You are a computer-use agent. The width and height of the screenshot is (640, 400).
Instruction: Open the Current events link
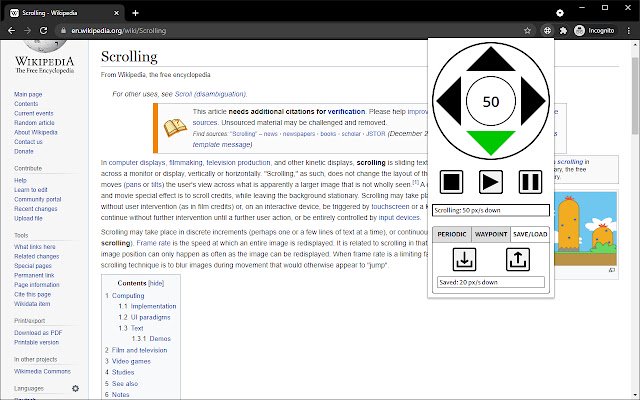tap(33, 113)
